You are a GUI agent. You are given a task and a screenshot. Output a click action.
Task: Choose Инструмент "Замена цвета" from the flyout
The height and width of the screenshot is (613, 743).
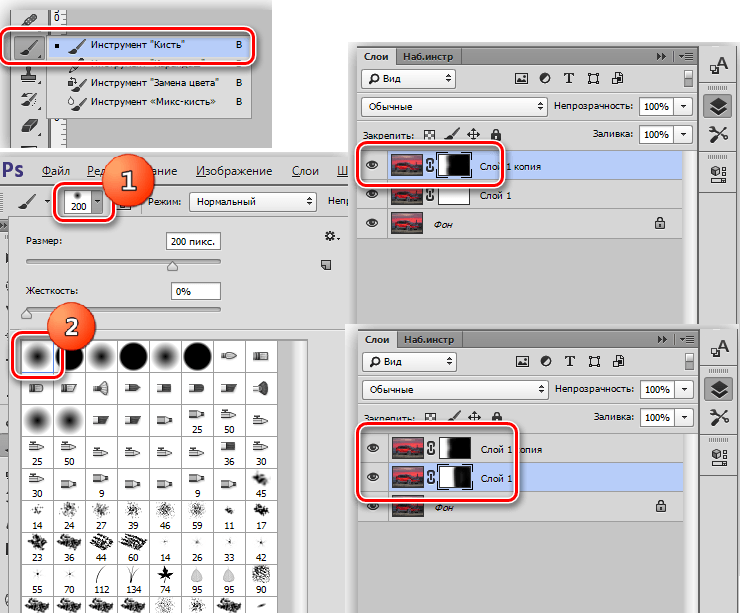pyautogui.click(x=154, y=82)
